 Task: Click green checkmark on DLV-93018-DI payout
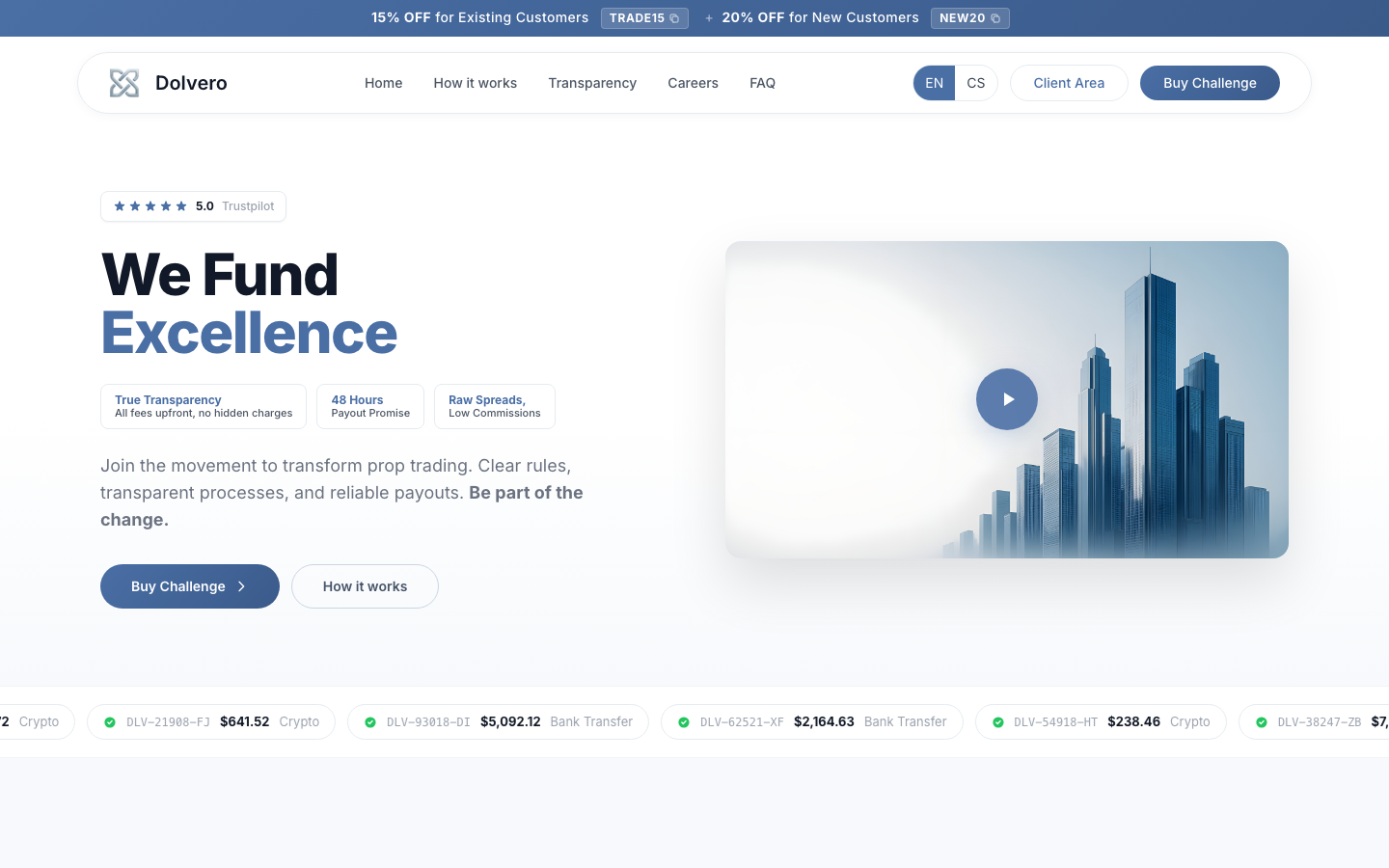(x=370, y=722)
